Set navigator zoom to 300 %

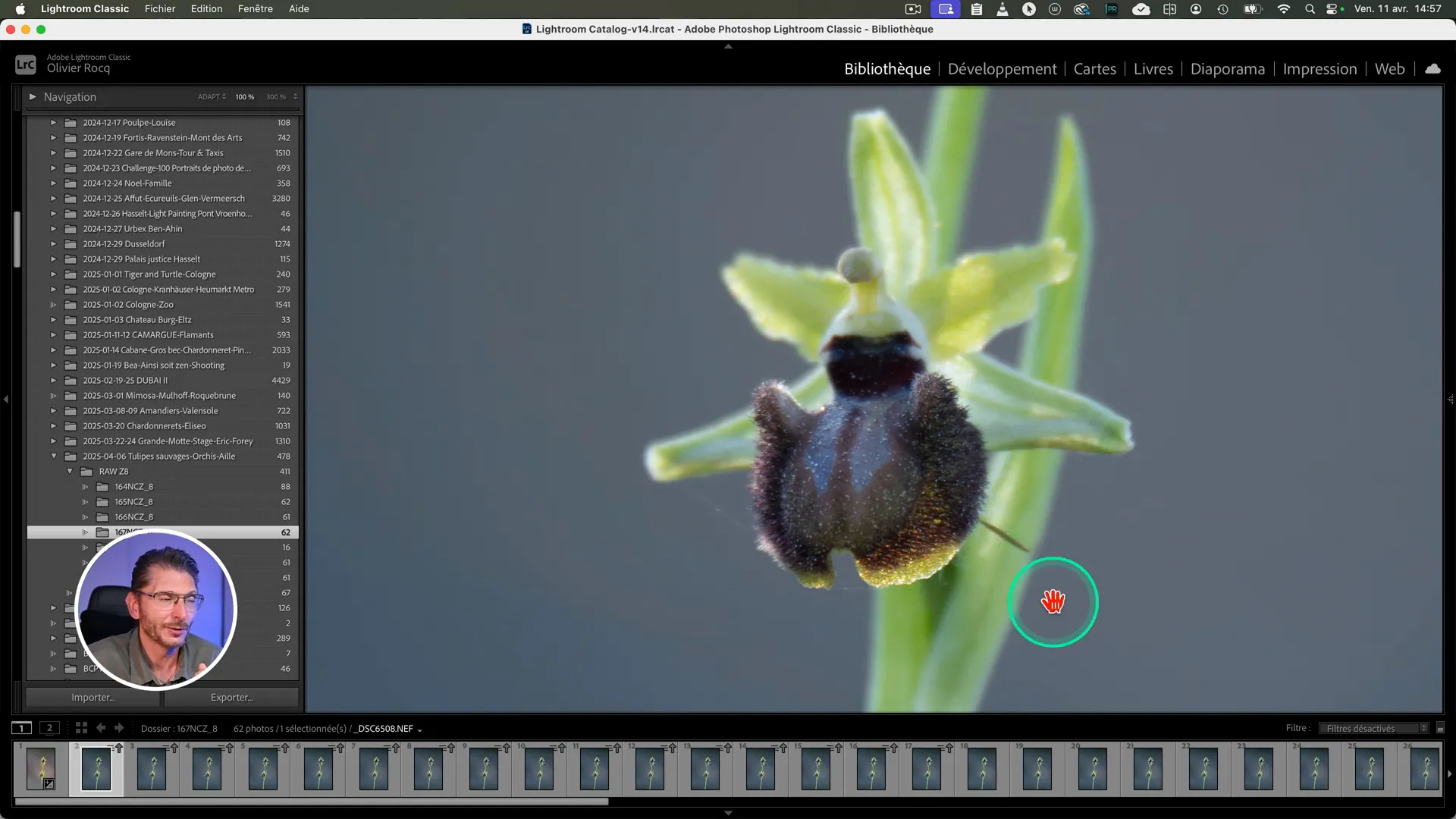tap(276, 97)
